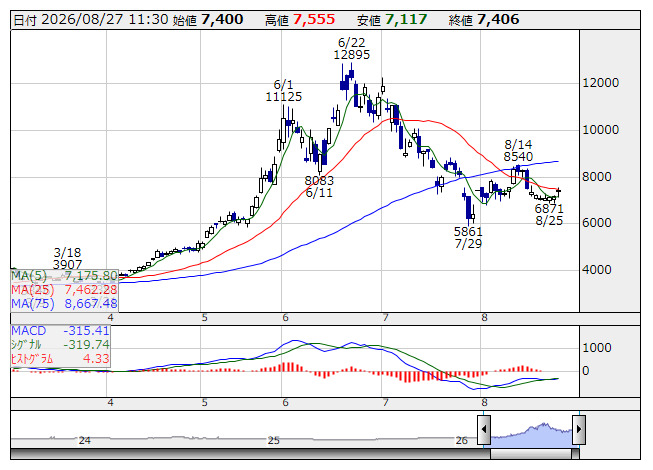Viewport: 653px width, 470px height.
Task: Click the highlighted range in the overview navigator
Action: pos(531,433)
